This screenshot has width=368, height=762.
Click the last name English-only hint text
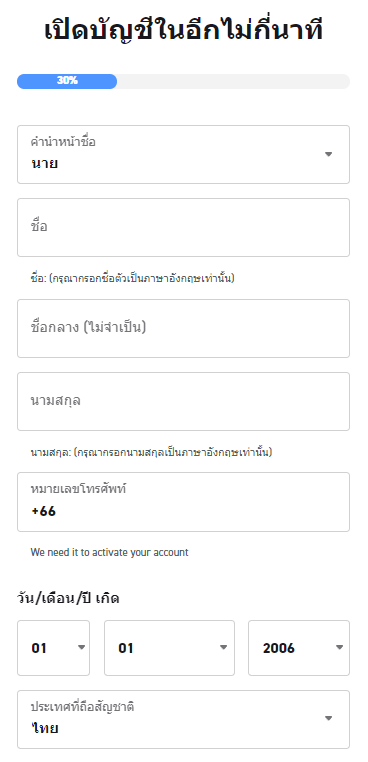point(151,452)
